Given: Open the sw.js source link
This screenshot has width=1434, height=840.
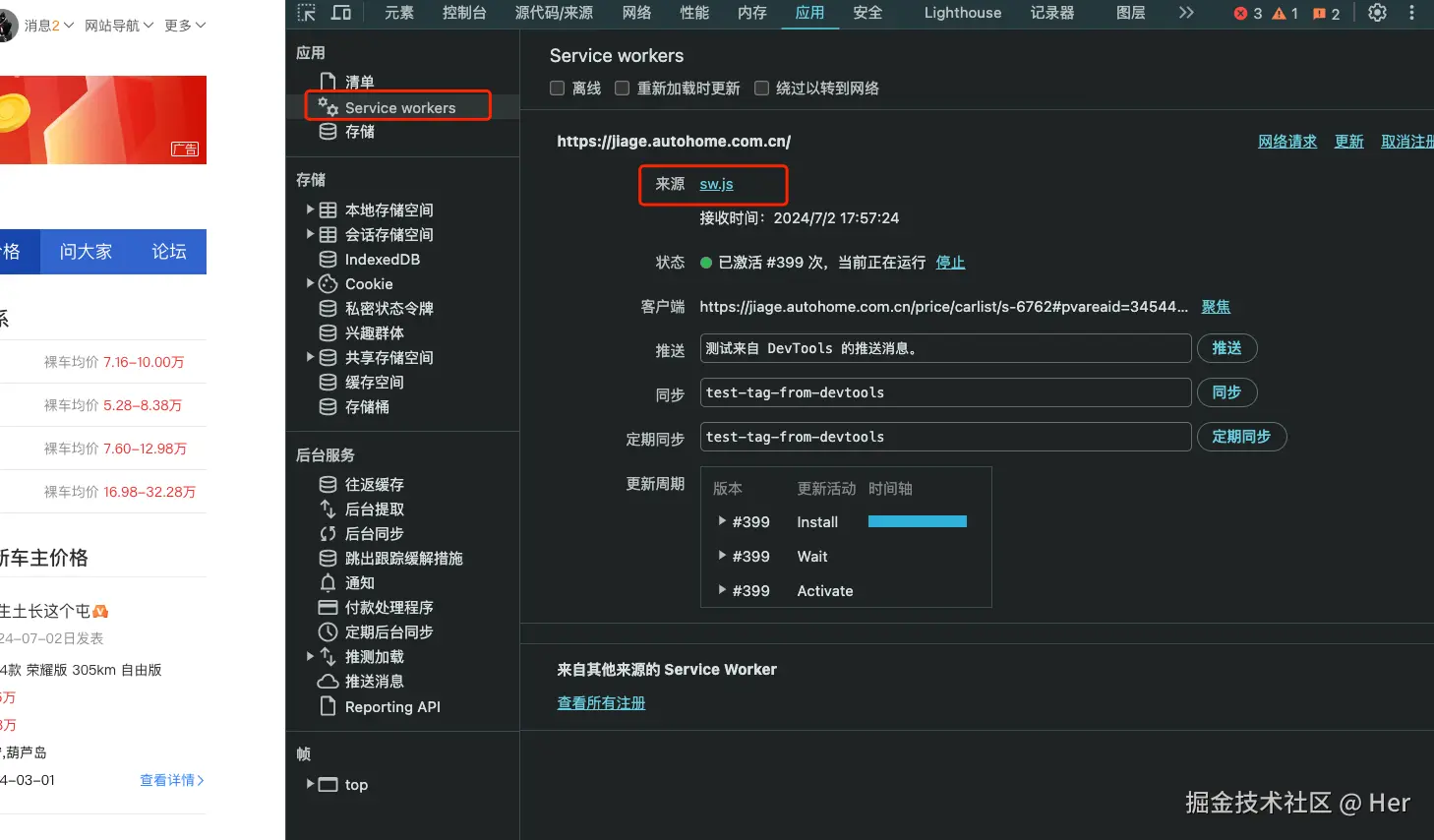Looking at the screenshot, I should coord(716,184).
